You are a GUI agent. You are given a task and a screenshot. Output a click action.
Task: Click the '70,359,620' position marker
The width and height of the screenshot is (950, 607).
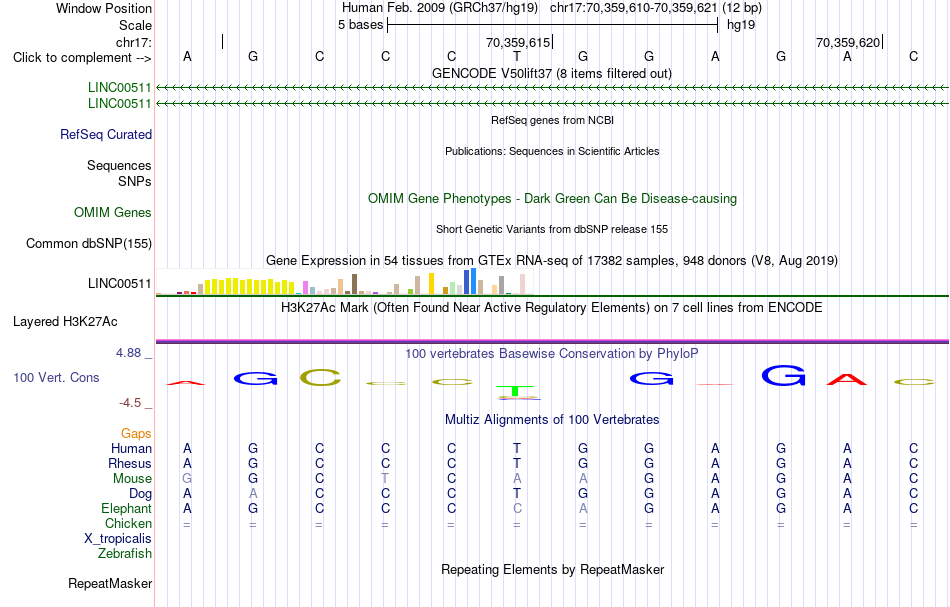(848, 42)
